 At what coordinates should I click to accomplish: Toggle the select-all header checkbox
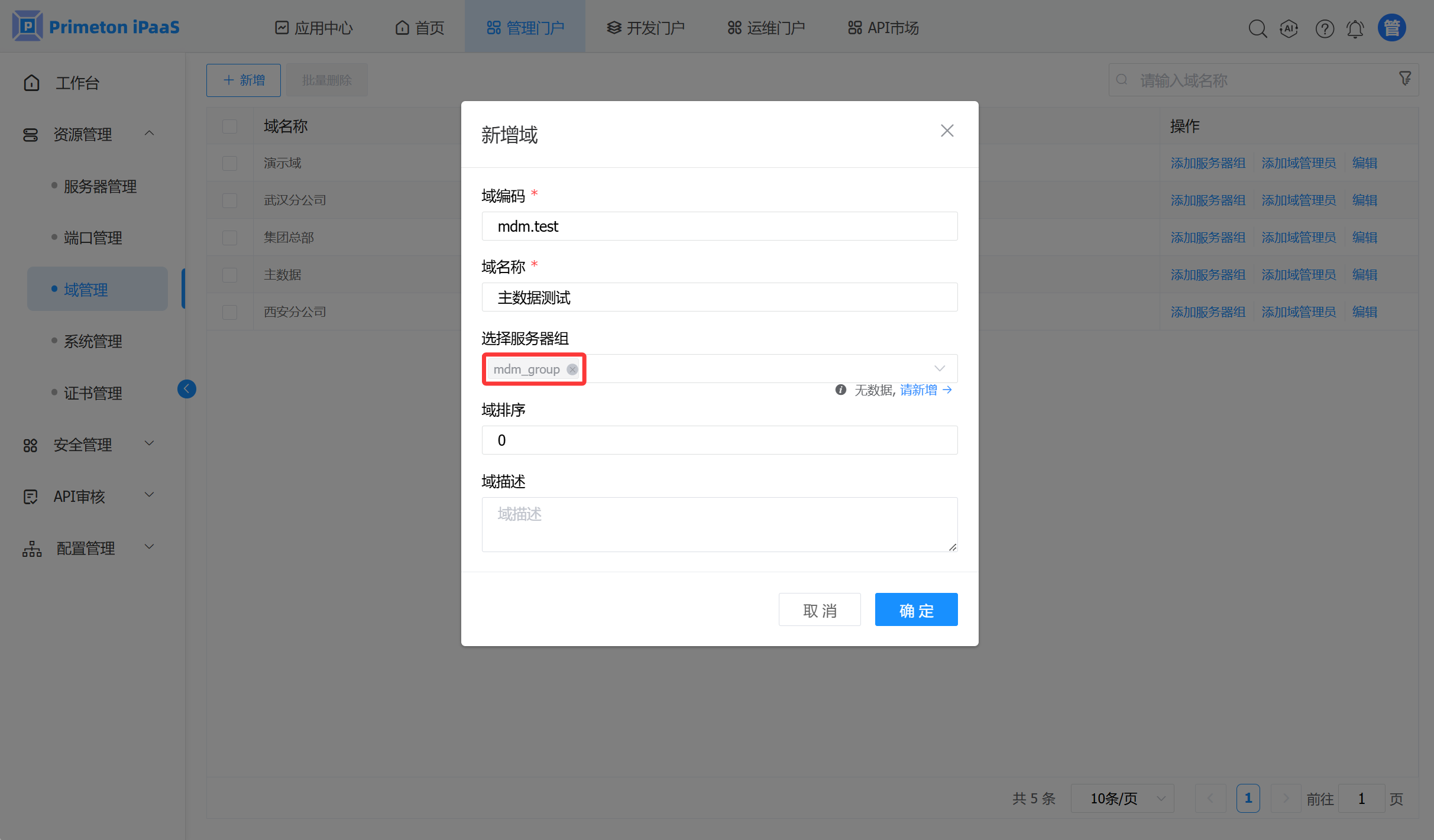pos(229,127)
